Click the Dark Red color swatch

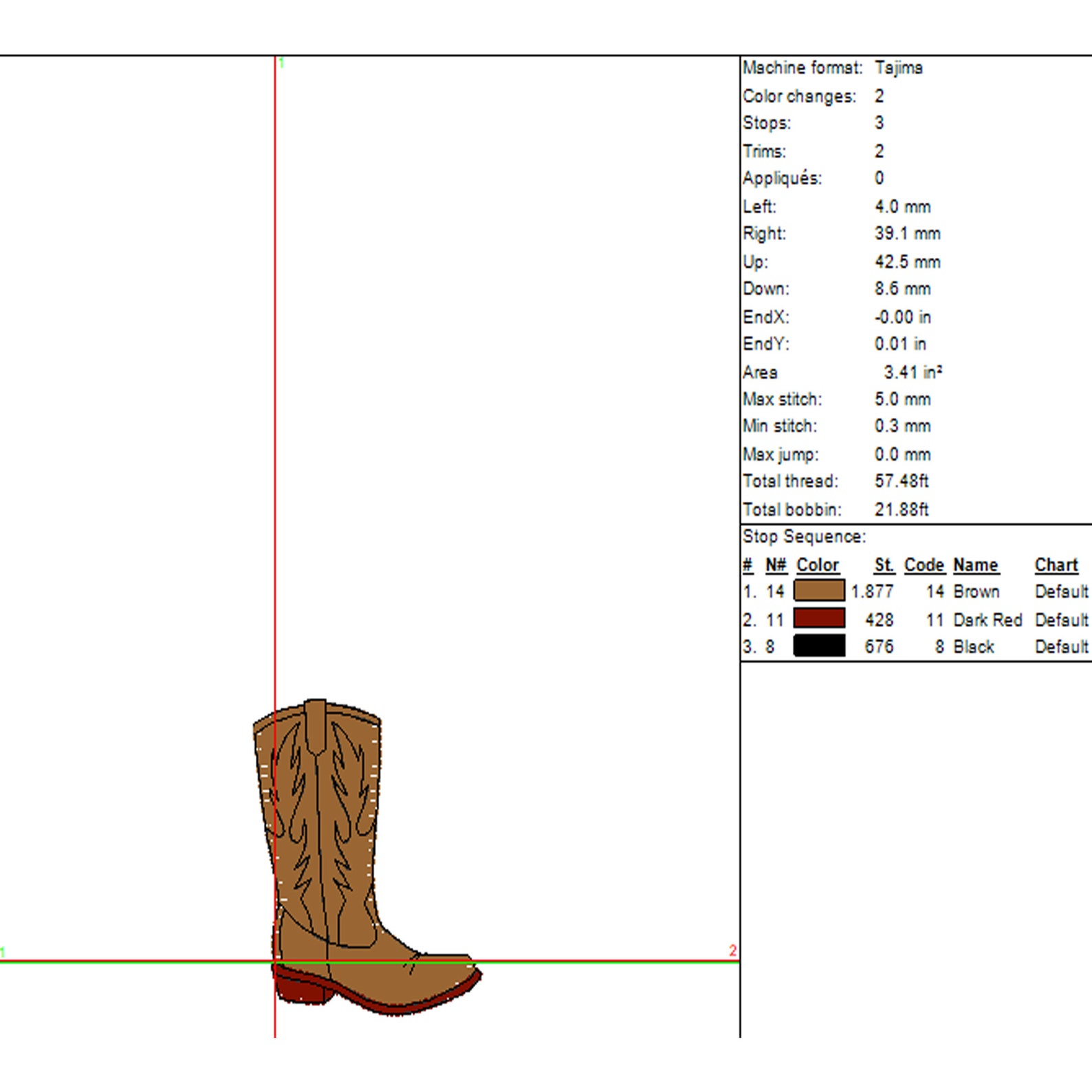(x=819, y=618)
